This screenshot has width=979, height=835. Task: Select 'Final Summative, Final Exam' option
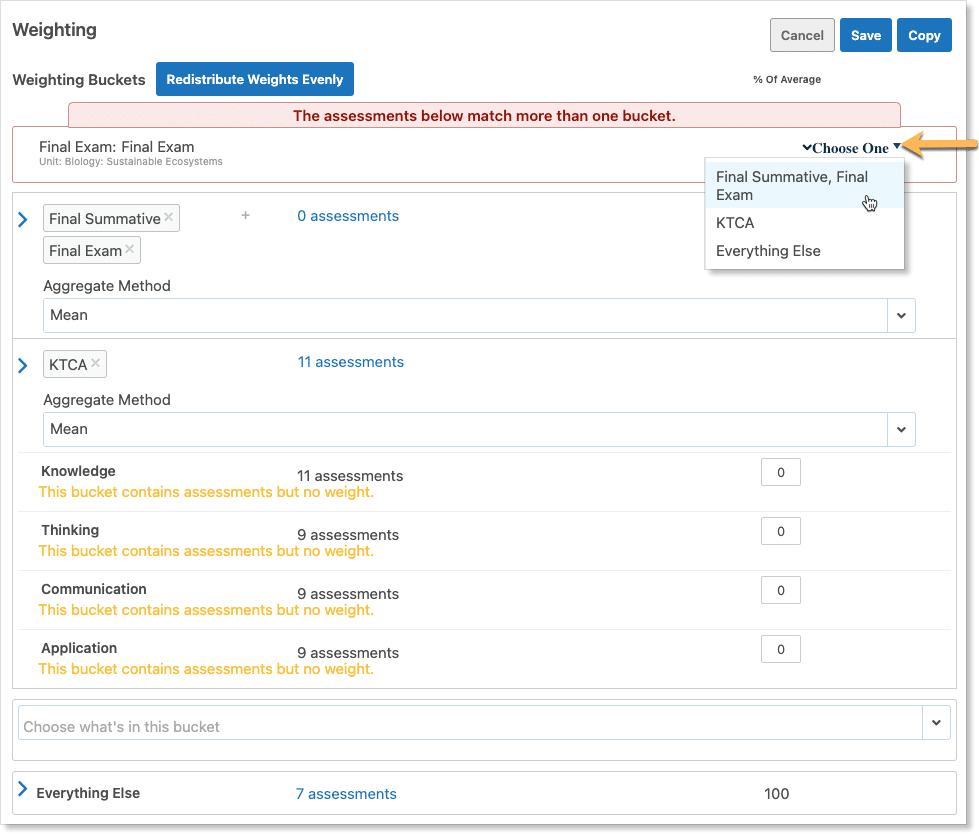792,186
